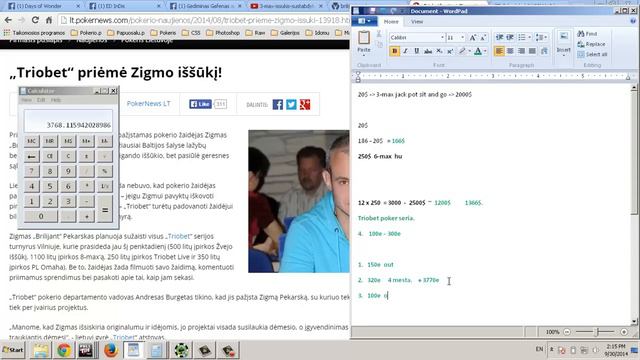The height and width of the screenshot is (360, 640).
Task: Center align text in WordPad
Action: pos(510,51)
